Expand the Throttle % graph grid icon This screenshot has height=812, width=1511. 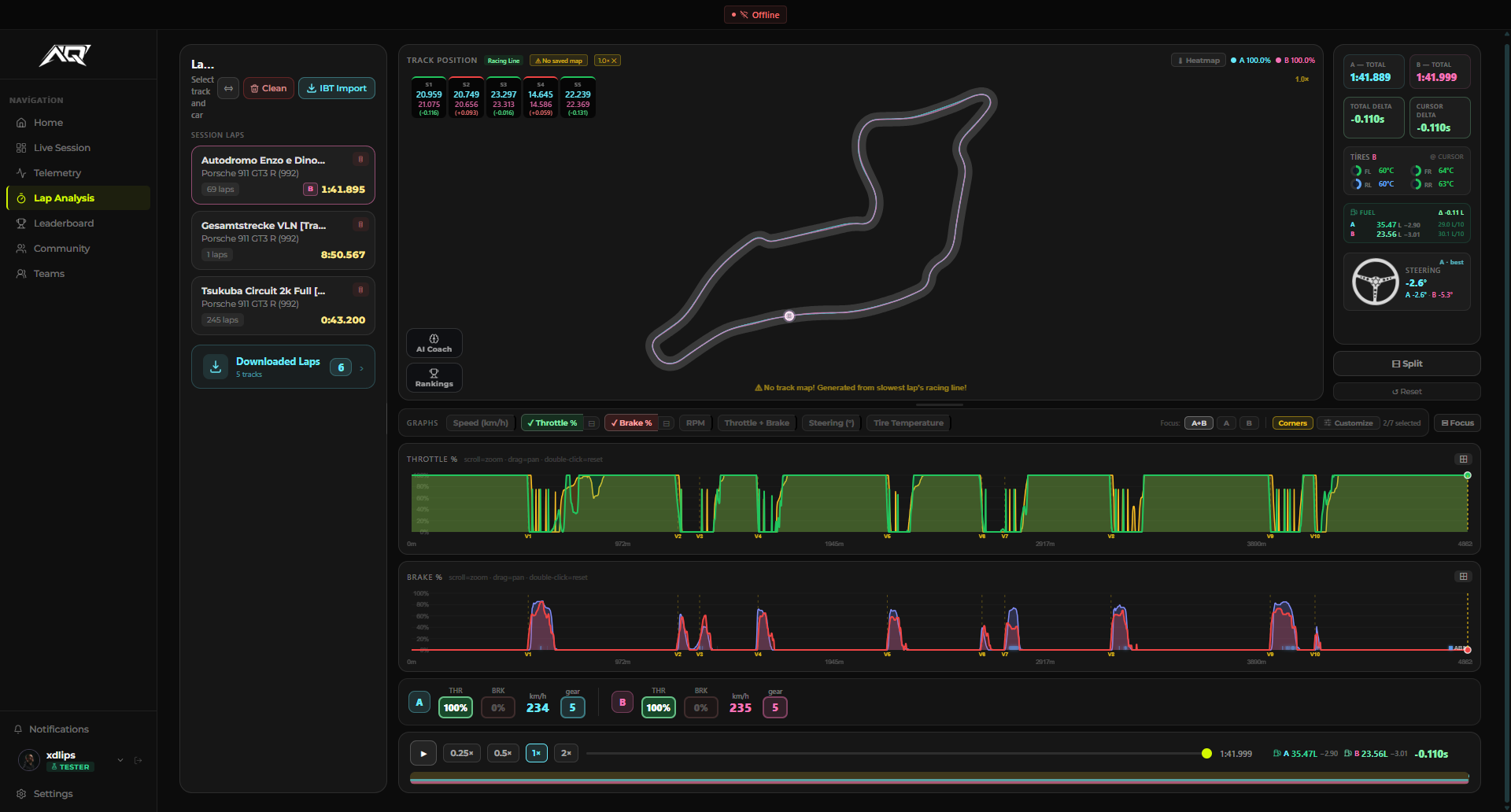[1464, 460]
